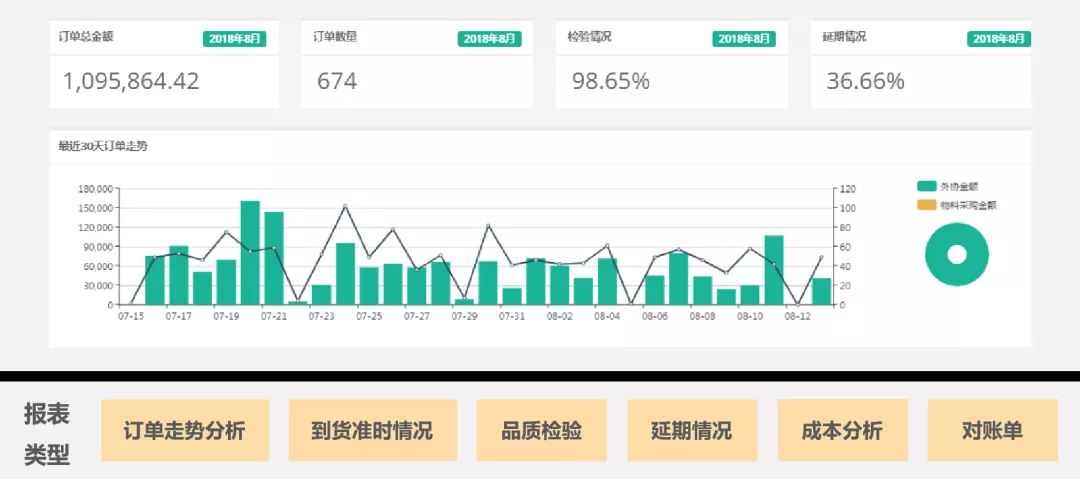Screen dimensions: 1080x479
Task: Click the order count value 674
Action: 337,82
